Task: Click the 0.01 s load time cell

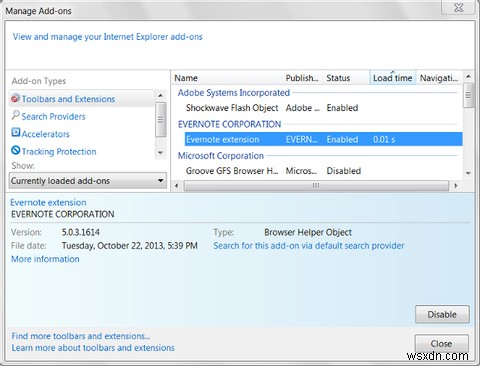Action: coord(384,139)
